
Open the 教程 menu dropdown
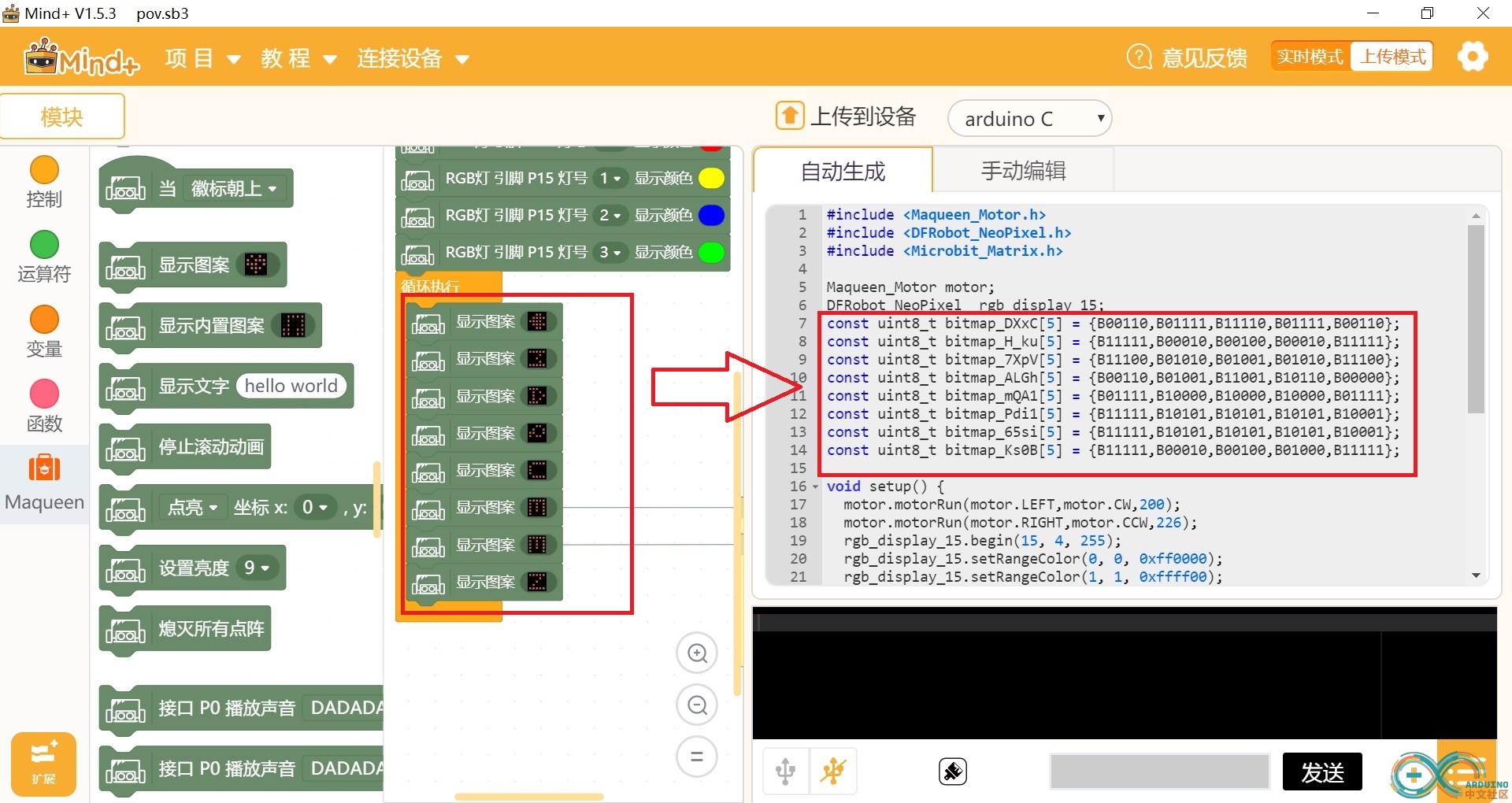tap(298, 58)
